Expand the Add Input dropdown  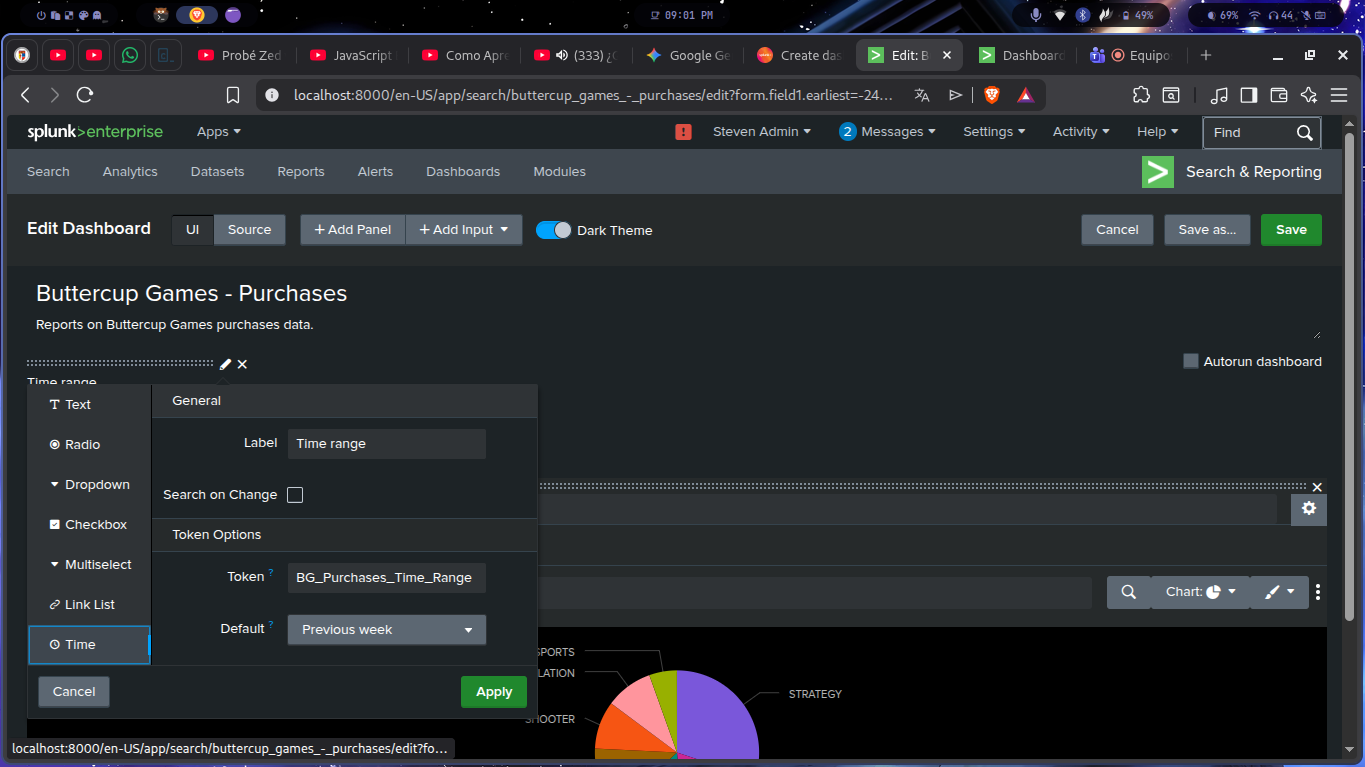(x=463, y=230)
